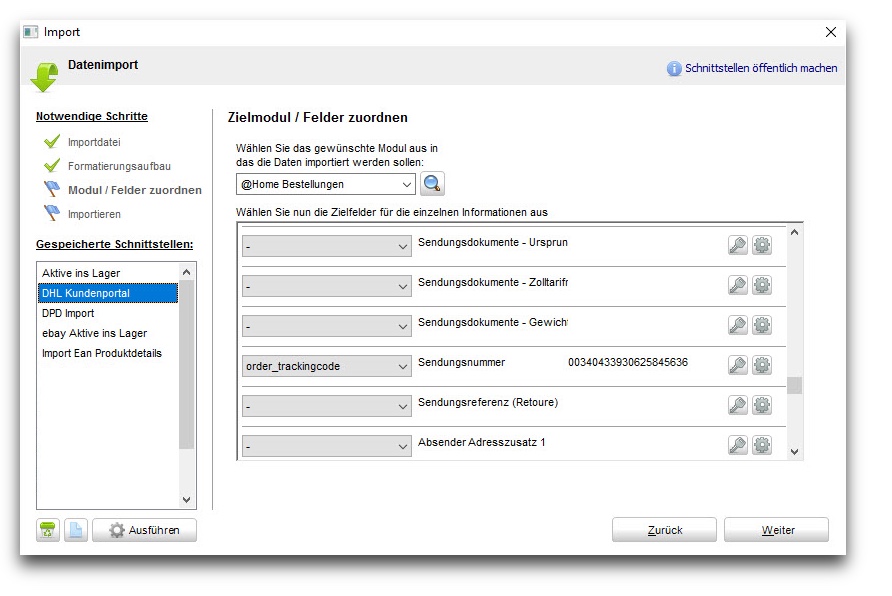Click the magnifier icon beside module dropdown

tap(432, 184)
